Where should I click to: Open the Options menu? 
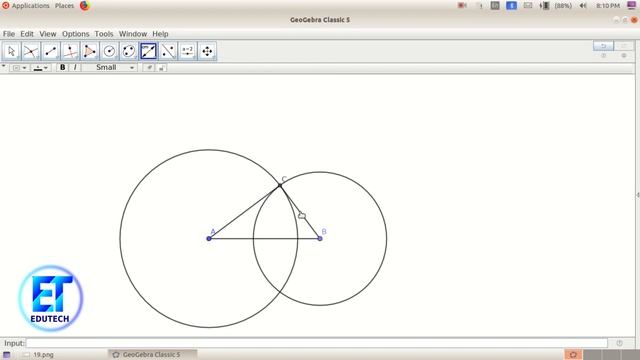(76, 34)
